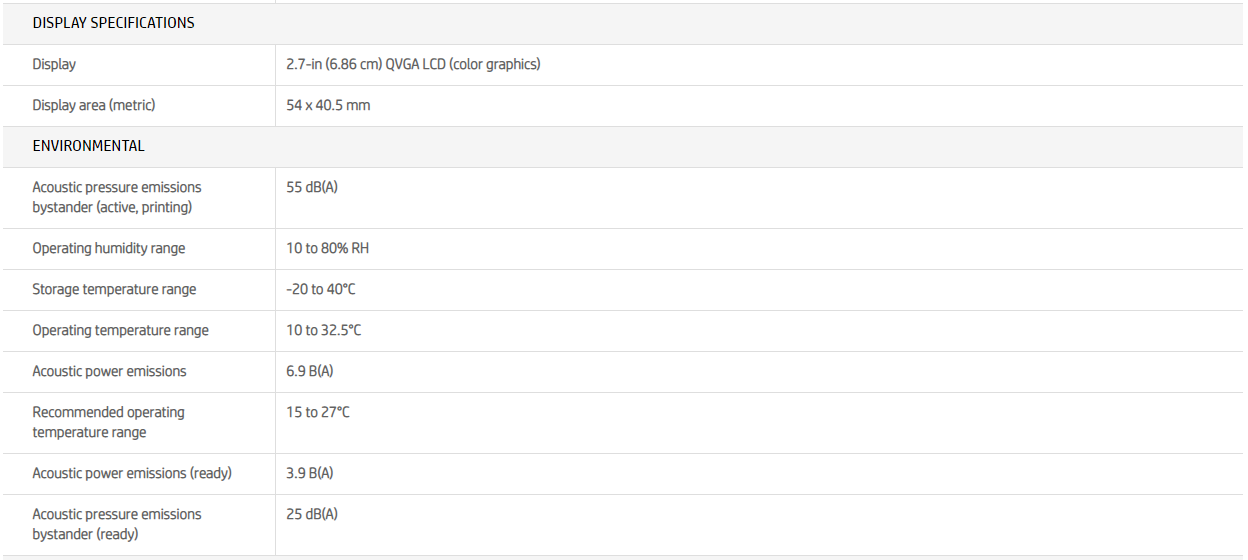Click the 6.9 B(A) value
Viewport: 1248px width, 560px height.
tap(310, 371)
